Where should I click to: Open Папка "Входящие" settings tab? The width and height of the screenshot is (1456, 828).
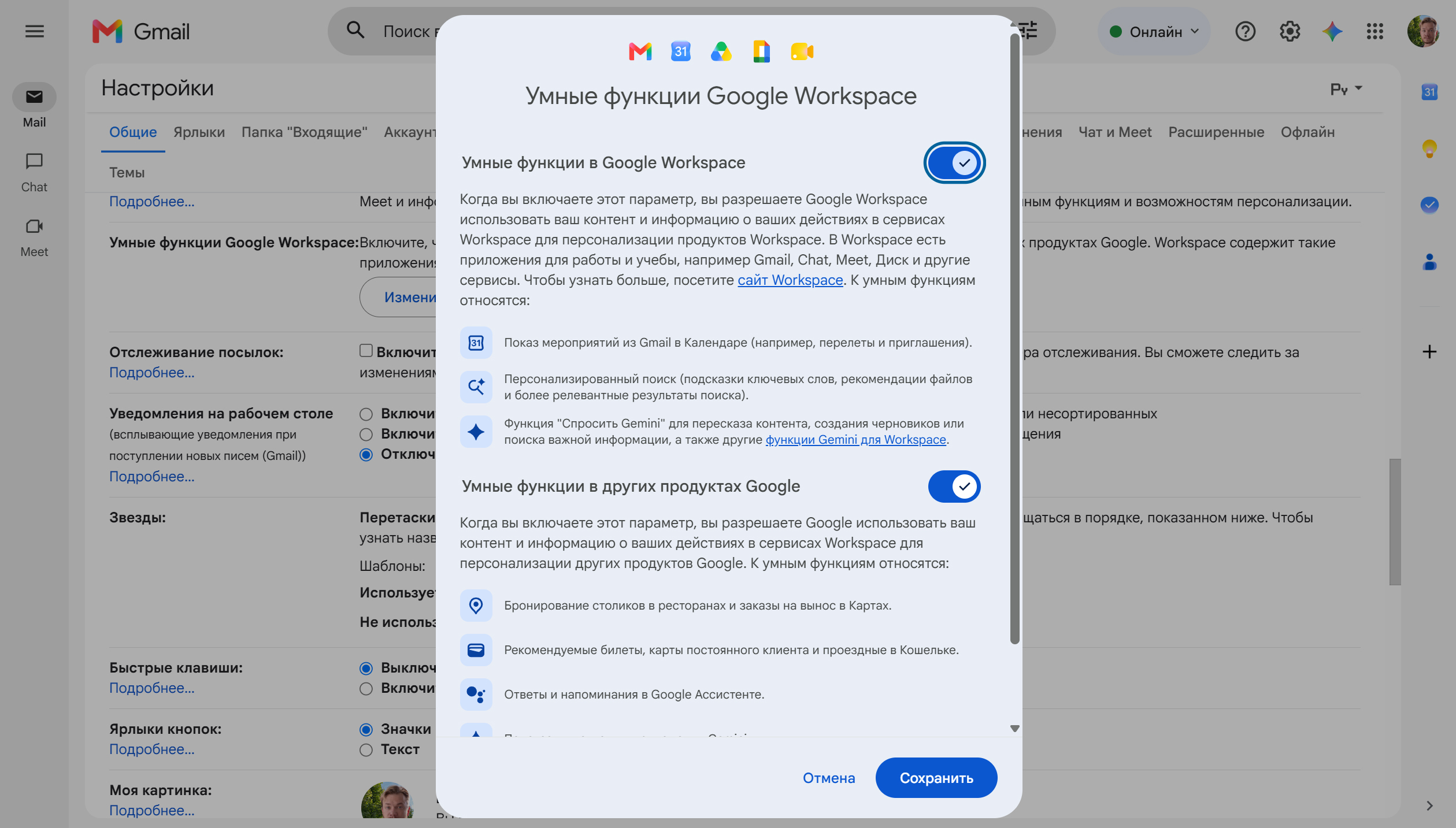coord(304,132)
